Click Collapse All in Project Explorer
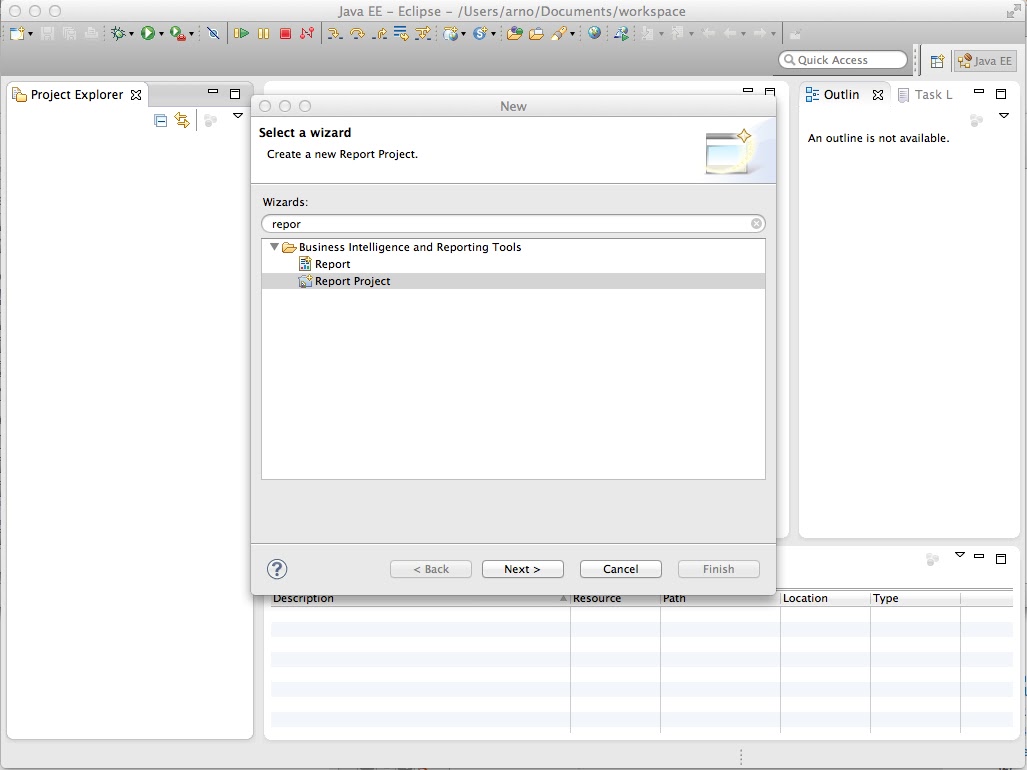Image resolution: width=1027 pixels, height=770 pixels. click(160, 120)
